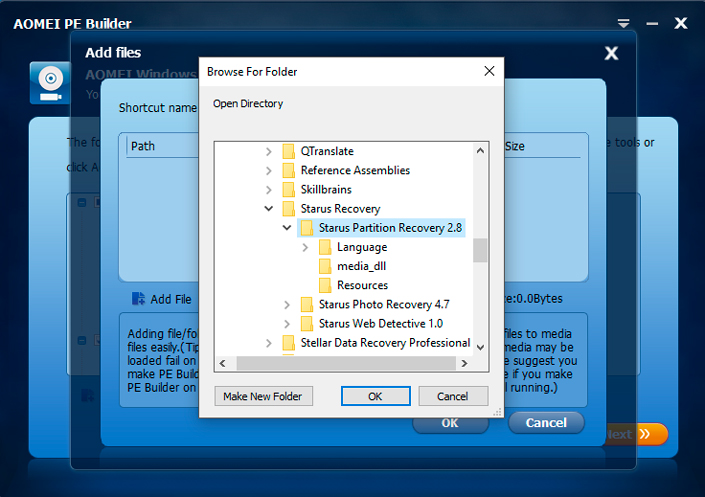Click the Add File label

point(171,300)
